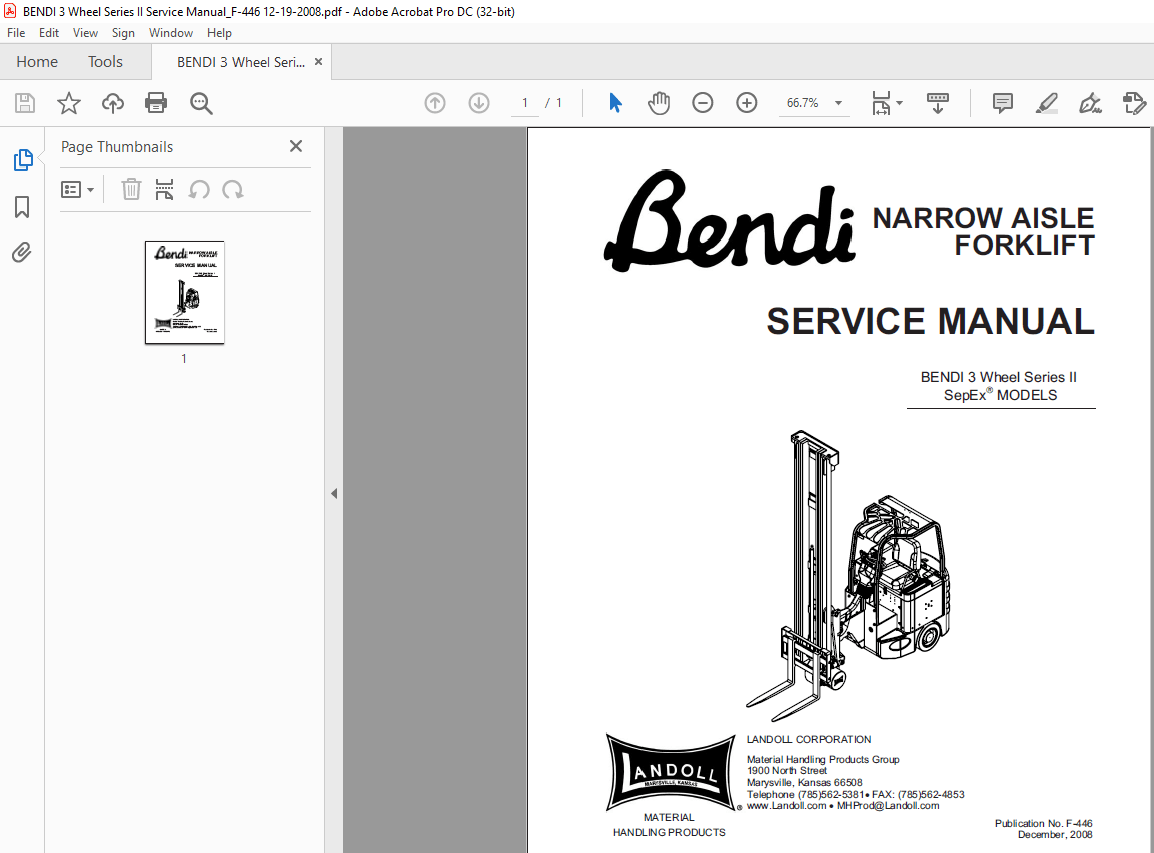
Task: Share the file via Adobe cloud
Action: point(112,102)
